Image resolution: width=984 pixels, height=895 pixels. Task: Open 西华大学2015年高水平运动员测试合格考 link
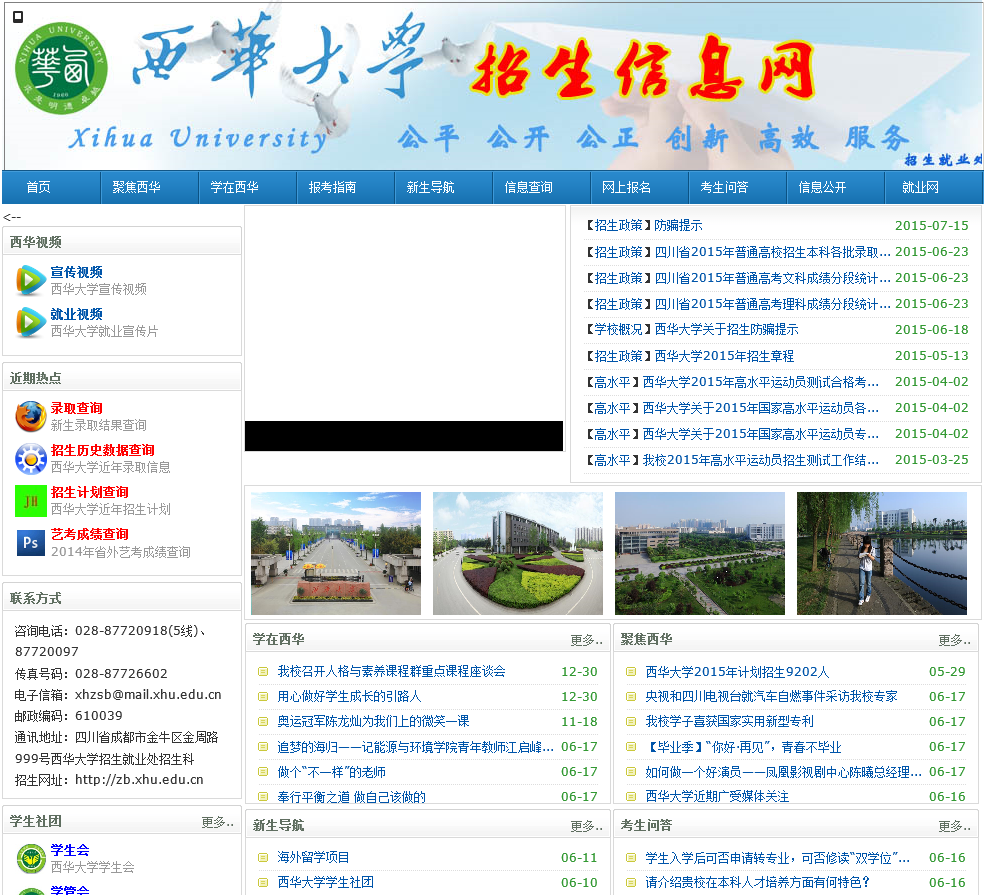(761, 382)
